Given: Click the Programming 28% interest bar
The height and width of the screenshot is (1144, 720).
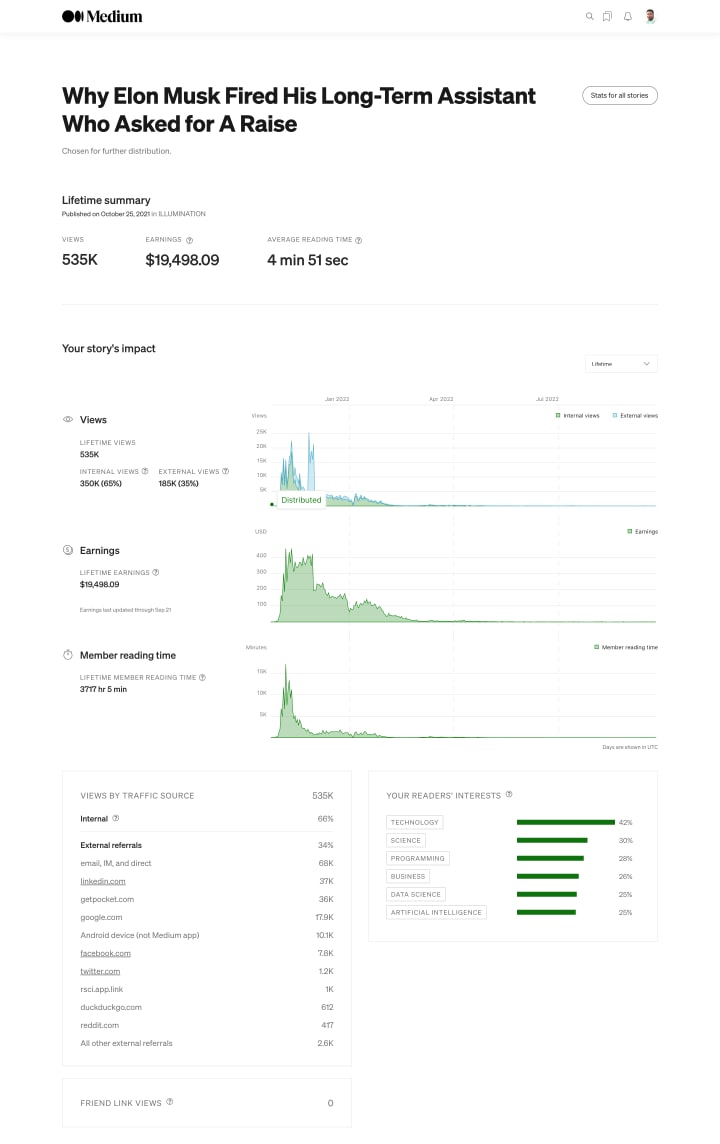Looking at the screenshot, I should (550, 858).
